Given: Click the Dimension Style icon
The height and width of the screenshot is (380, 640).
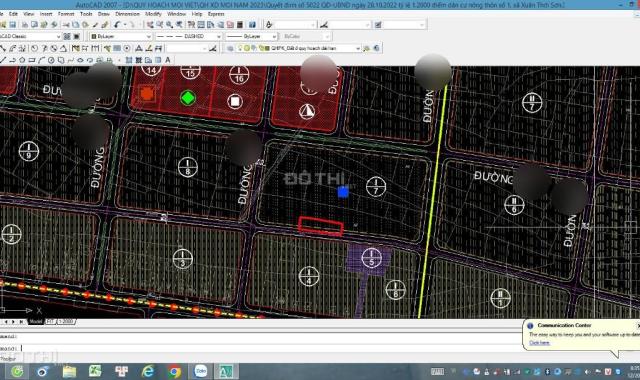Looking at the screenshot, I should coord(324,25).
